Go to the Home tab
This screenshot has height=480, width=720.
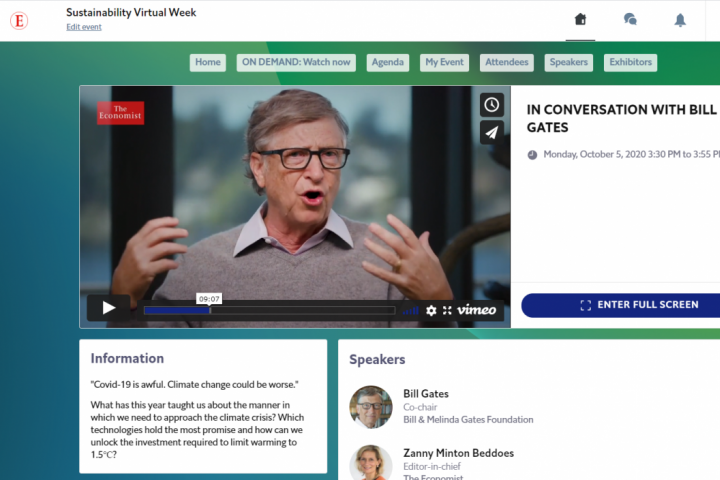point(208,62)
